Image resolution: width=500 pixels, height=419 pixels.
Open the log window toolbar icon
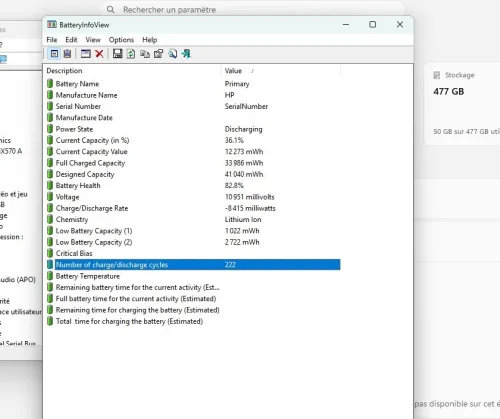pos(86,54)
